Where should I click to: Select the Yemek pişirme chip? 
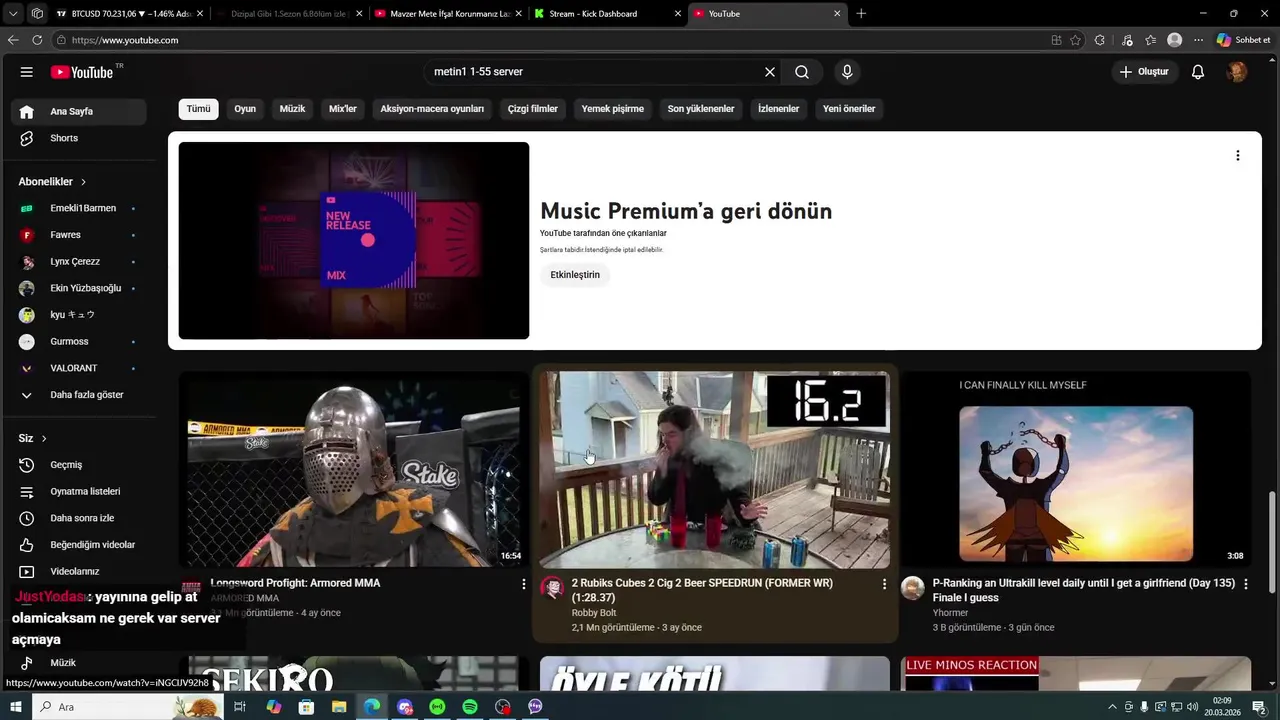tap(613, 109)
